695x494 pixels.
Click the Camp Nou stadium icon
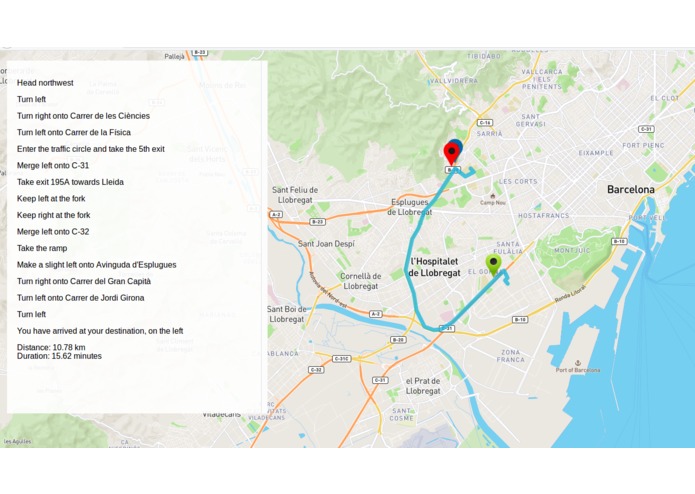492,196
